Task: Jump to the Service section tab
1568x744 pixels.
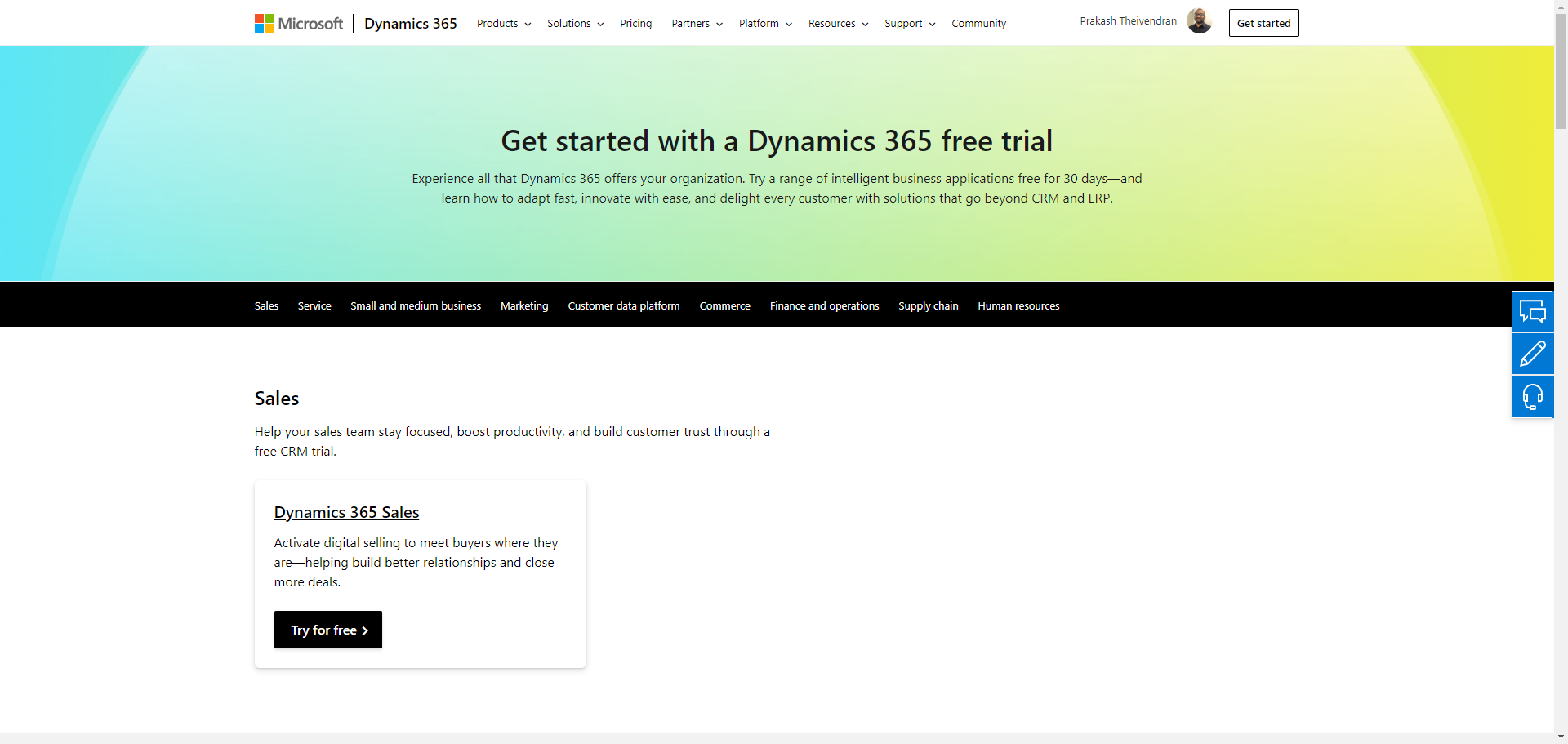Action: (x=314, y=306)
